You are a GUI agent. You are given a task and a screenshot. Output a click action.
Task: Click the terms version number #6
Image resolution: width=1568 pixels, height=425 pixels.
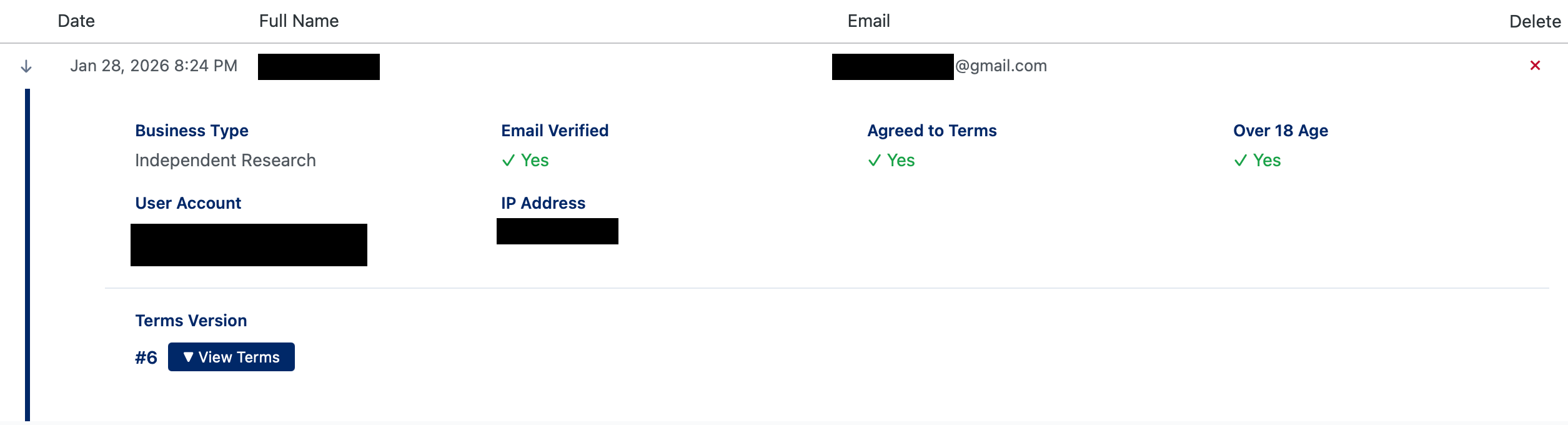coord(146,357)
